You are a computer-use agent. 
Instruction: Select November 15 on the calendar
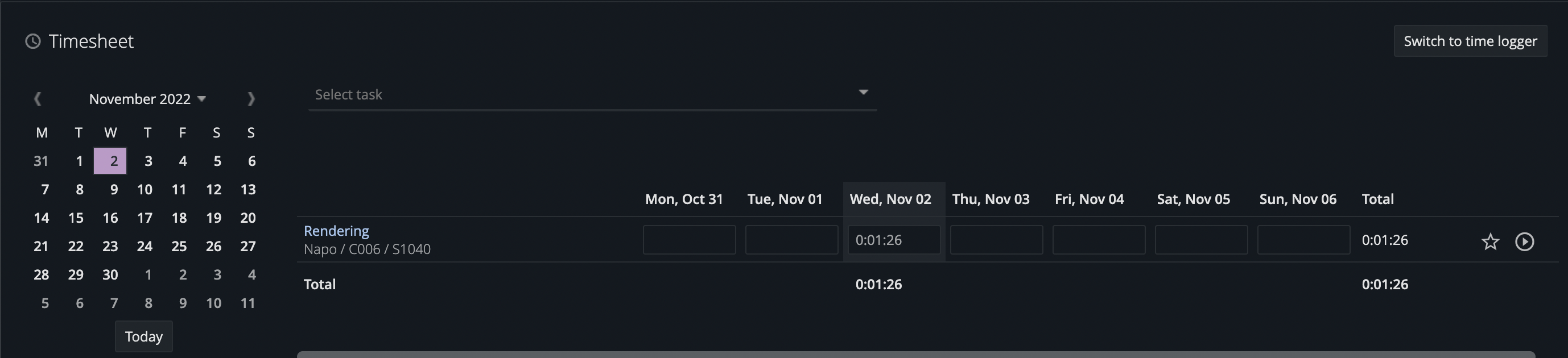click(x=76, y=218)
